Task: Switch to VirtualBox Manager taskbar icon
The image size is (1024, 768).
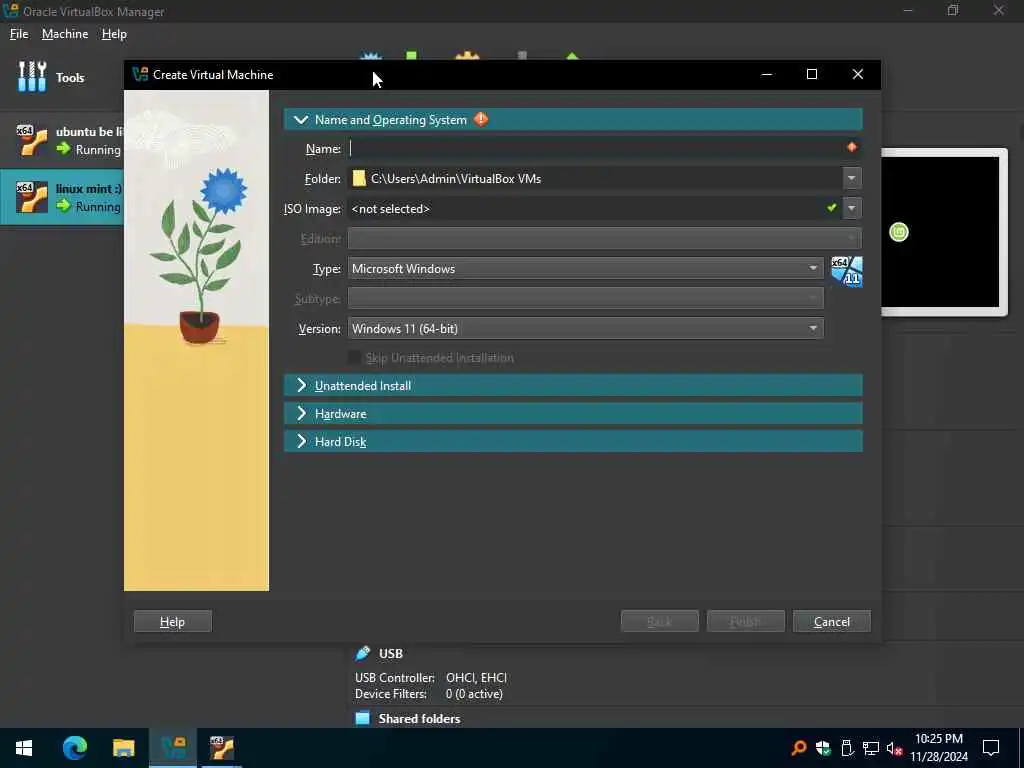Action: click(x=173, y=748)
